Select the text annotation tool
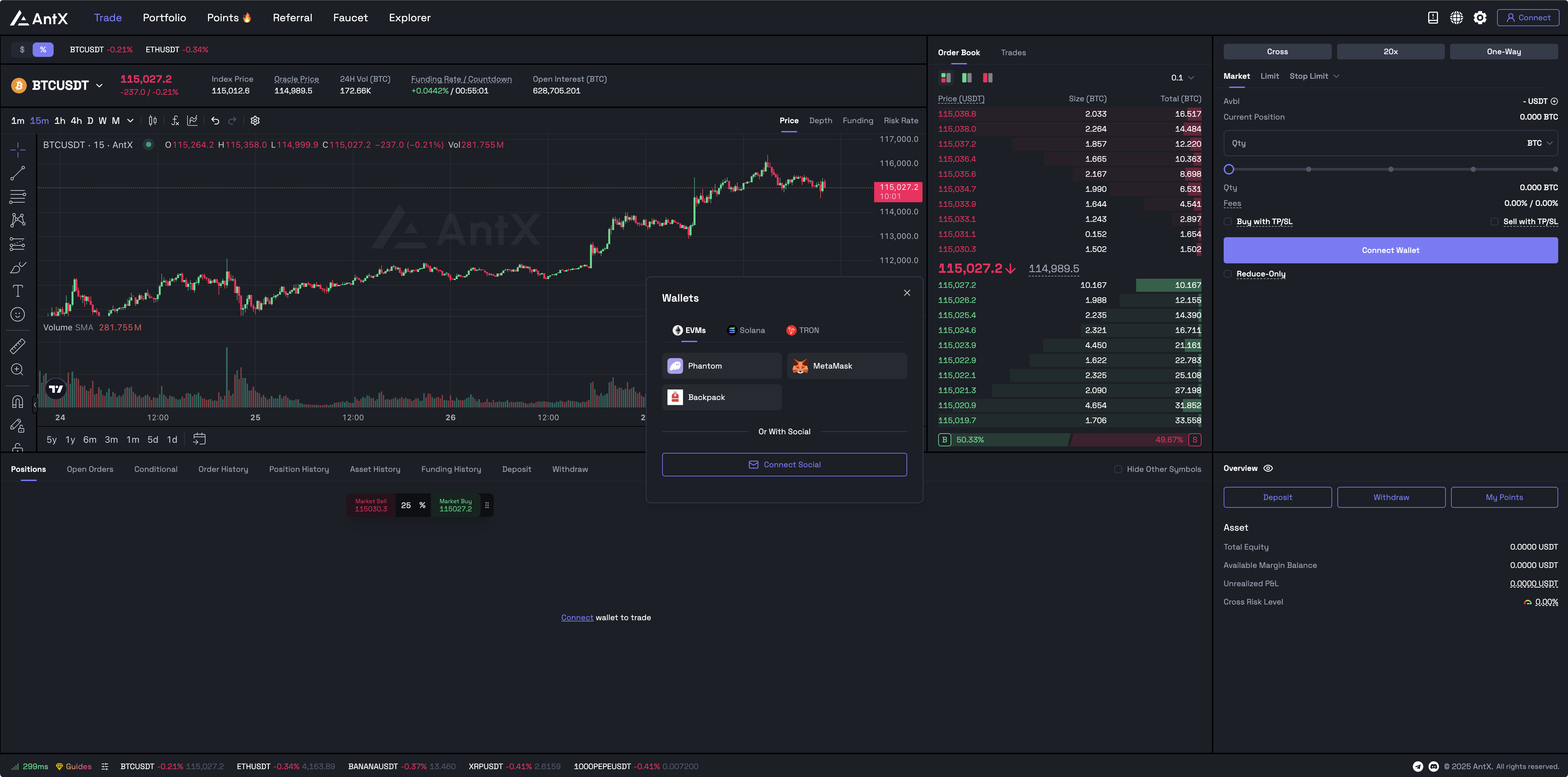The width and height of the screenshot is (1568, 777). tap(18, 290)
